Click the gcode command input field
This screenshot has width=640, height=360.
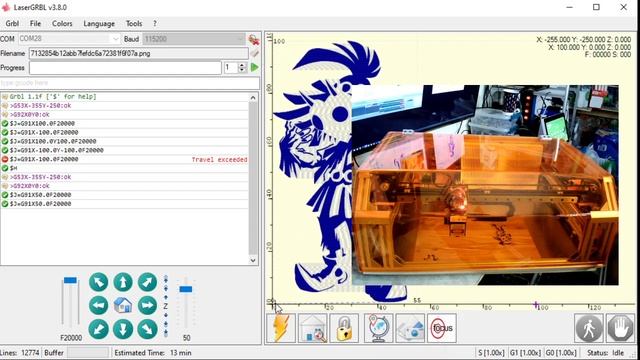coord(129,83)
